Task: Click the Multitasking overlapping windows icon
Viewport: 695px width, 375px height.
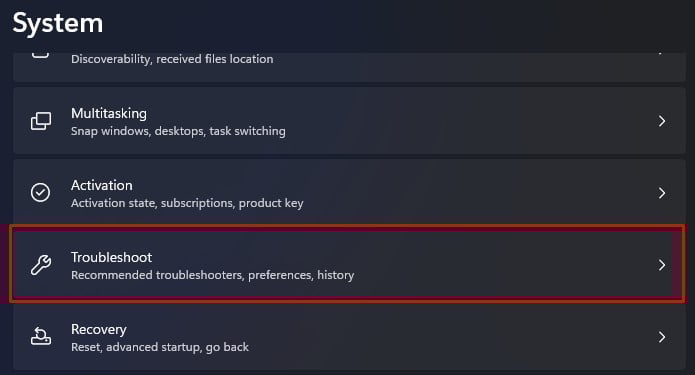Action: click(41, 121)
